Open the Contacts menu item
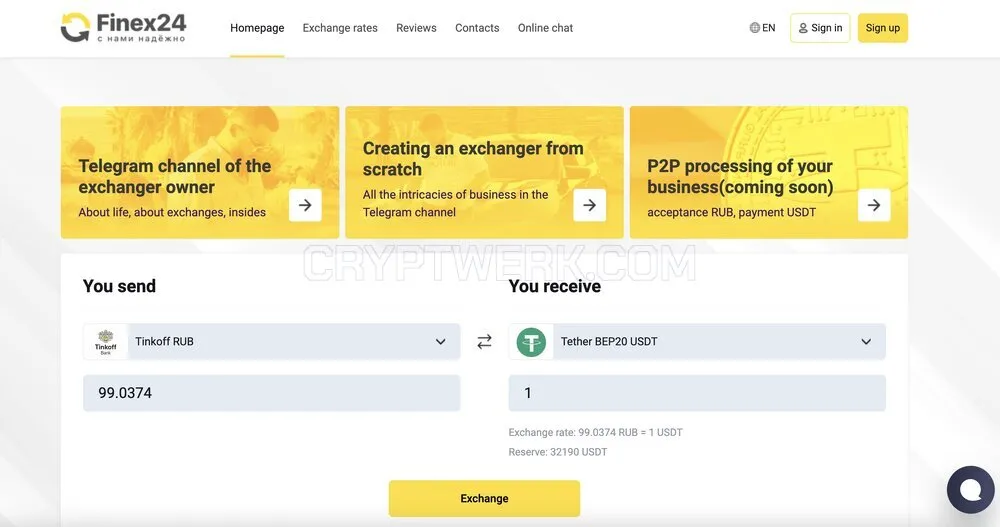Screen dimensions: 1000x527 tap(477, 28)
